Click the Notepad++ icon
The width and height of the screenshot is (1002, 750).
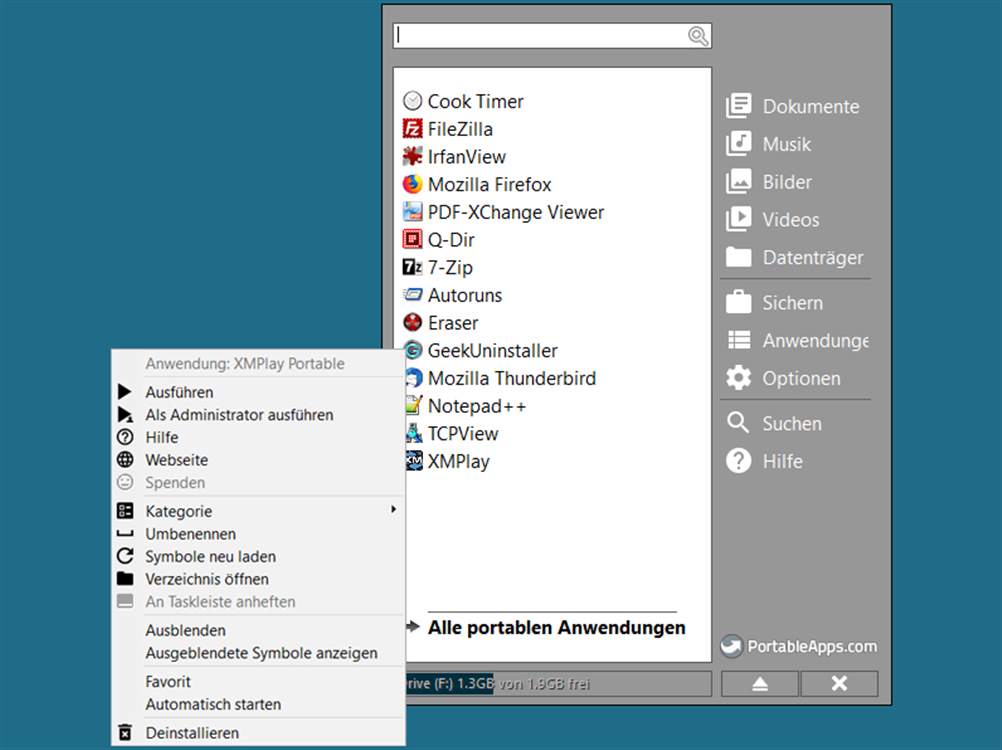click(414, 405)
